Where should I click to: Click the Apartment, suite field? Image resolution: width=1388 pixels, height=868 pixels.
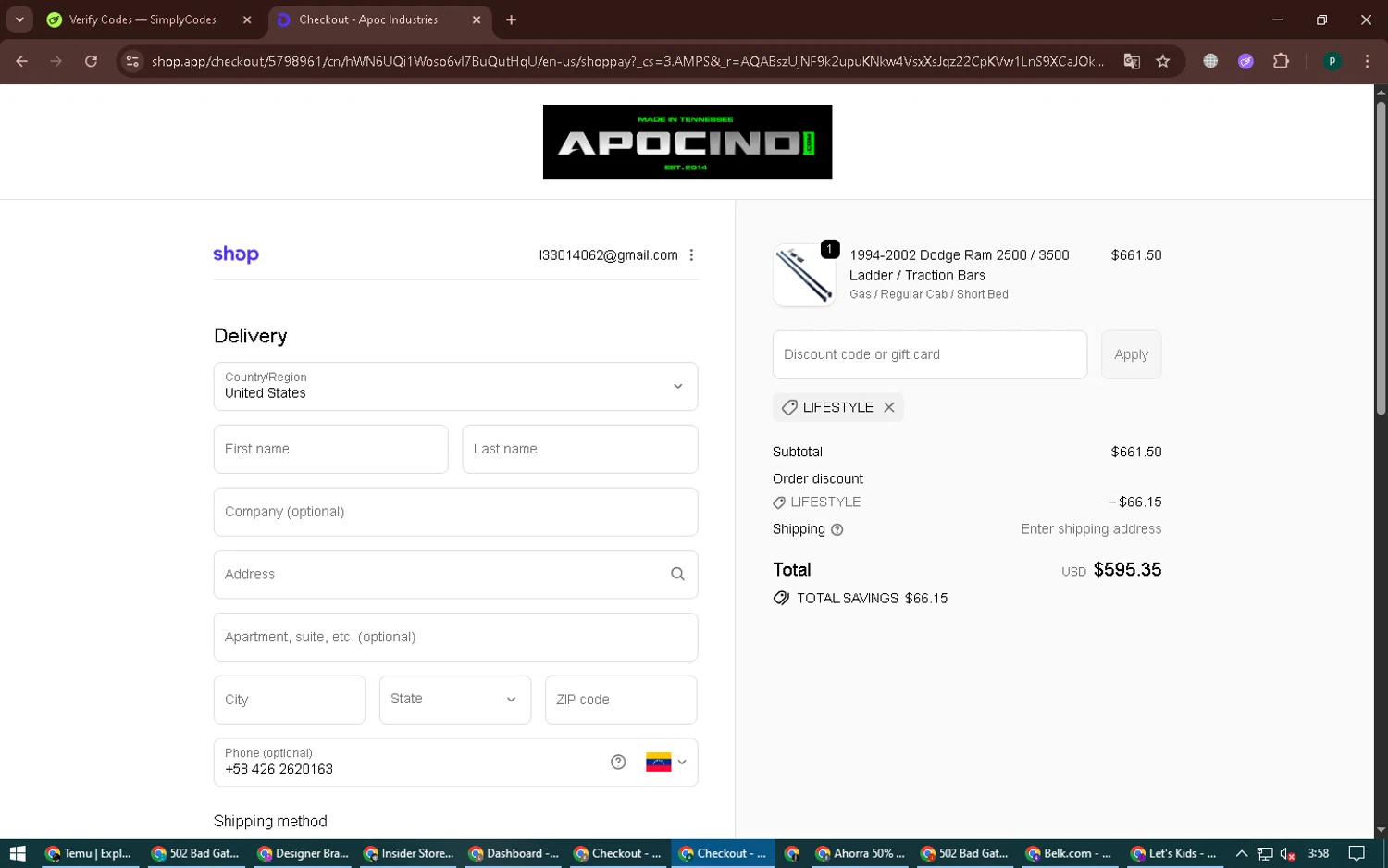point(455,637)
